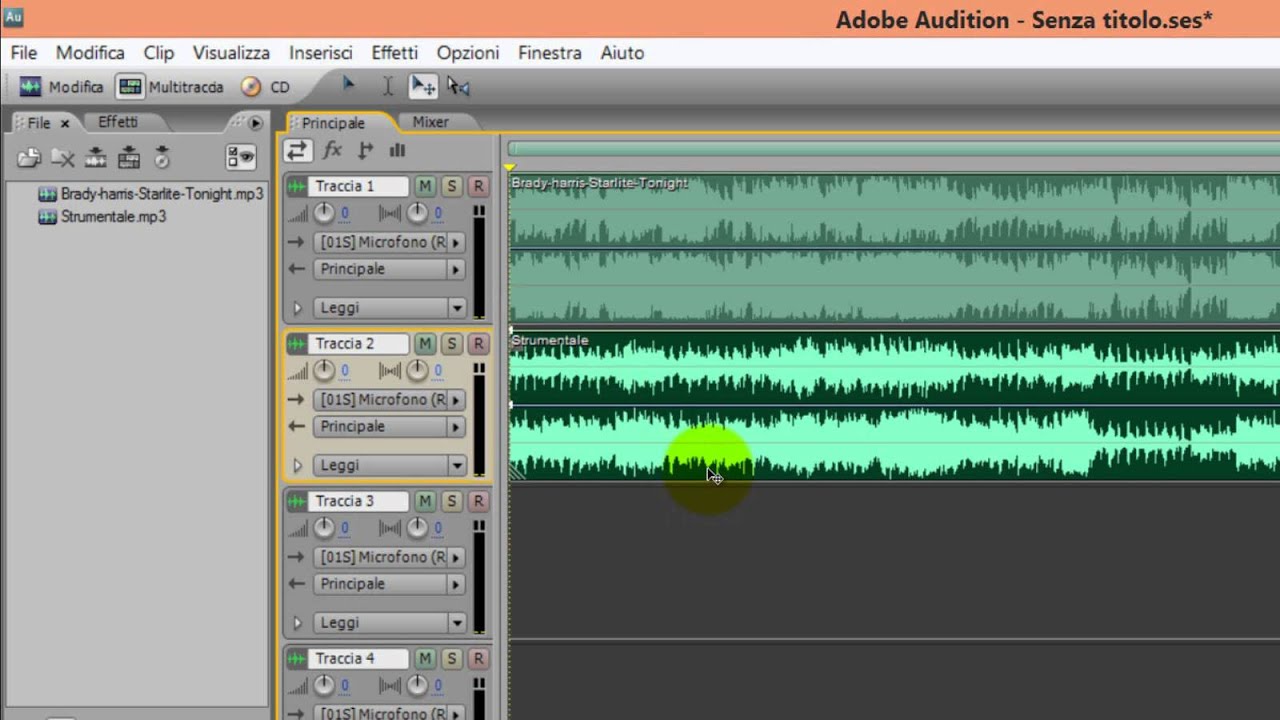Close the File panel tab
Image resolution: width=1280 pixels, height=720 pixels.
[65, 123]
